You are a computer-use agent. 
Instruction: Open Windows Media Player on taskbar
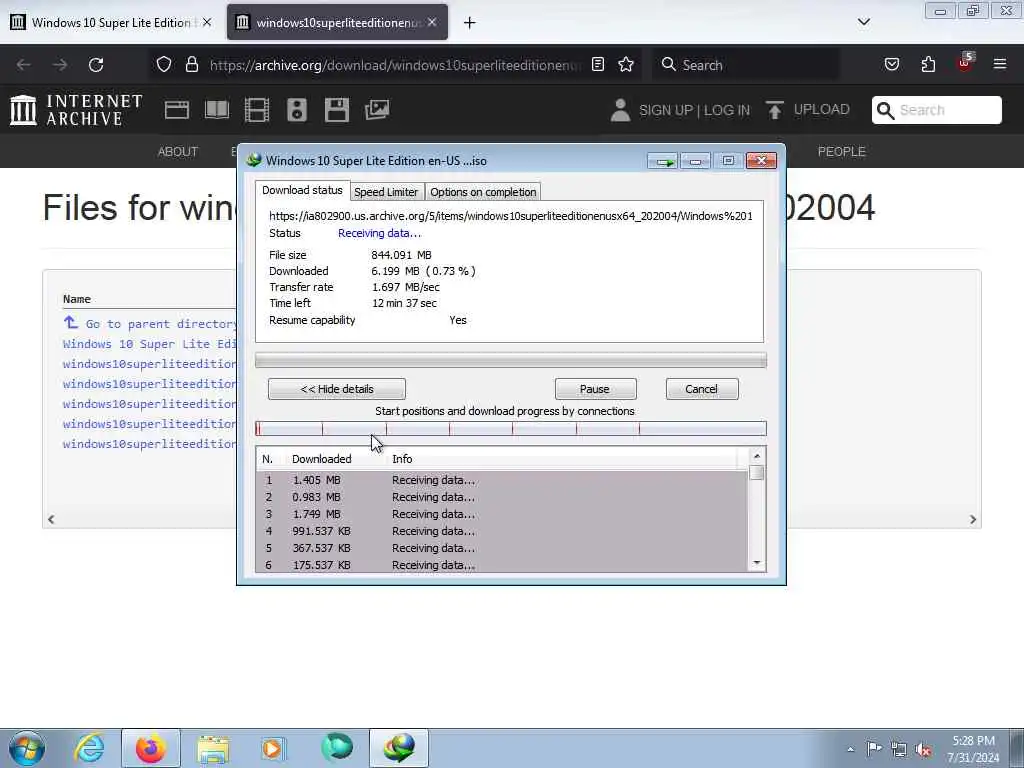(x=274, y=748)
